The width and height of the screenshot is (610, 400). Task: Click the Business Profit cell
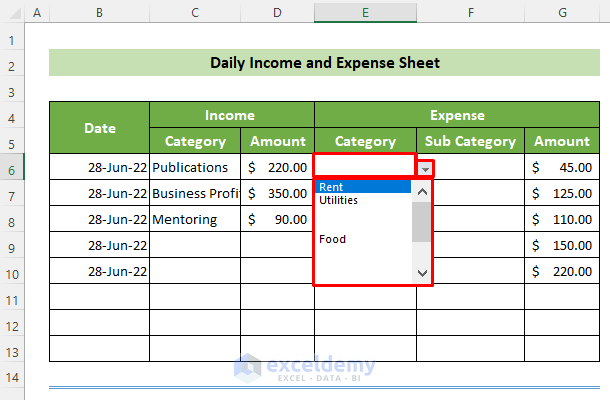click(x=195, y=193)
